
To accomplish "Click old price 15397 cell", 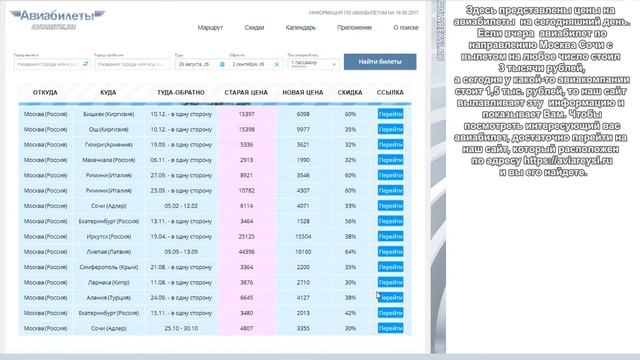I will click(247, 114).
